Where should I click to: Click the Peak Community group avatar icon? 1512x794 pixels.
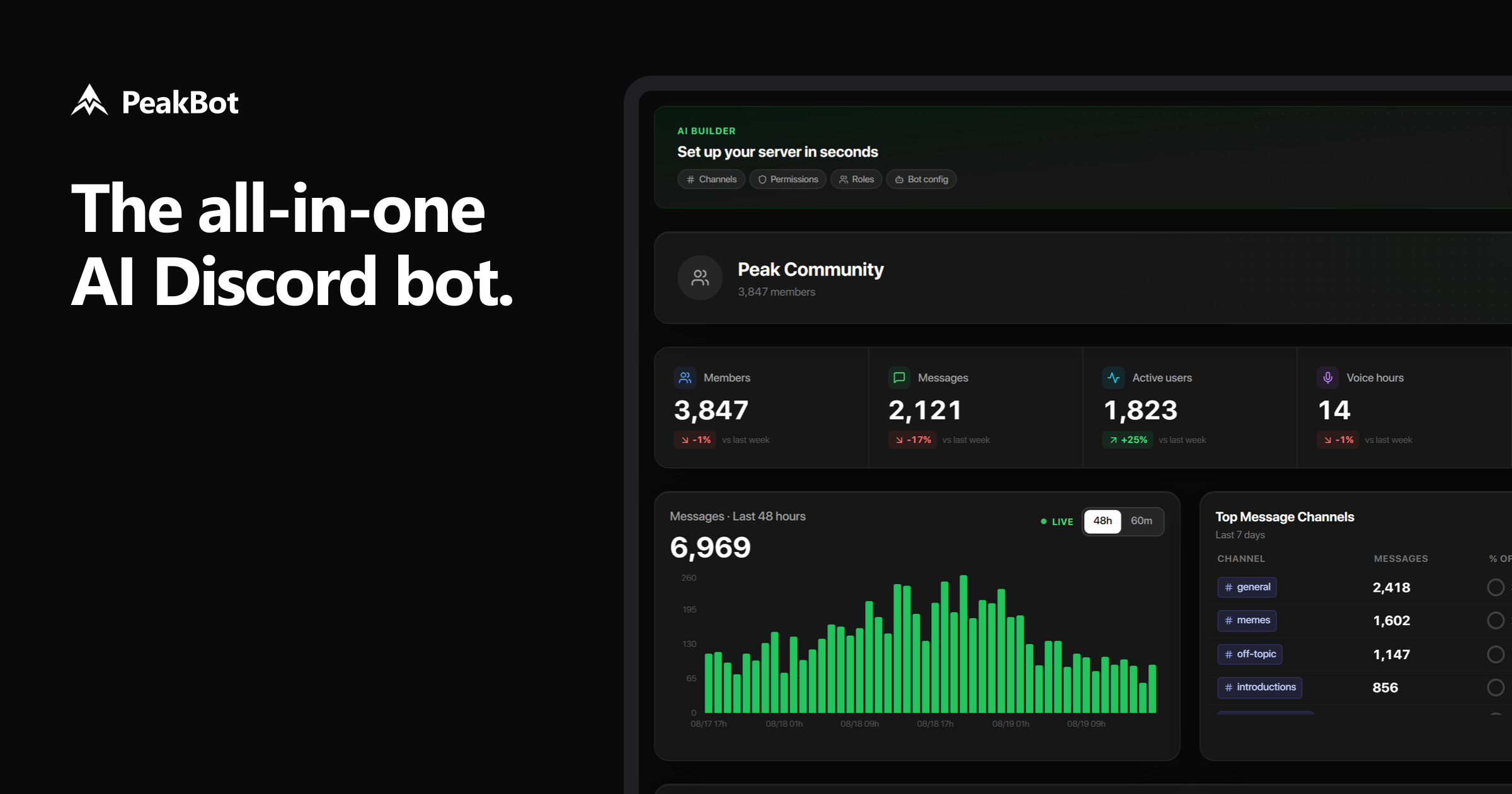pyautogui.click(x=700, y=278)
